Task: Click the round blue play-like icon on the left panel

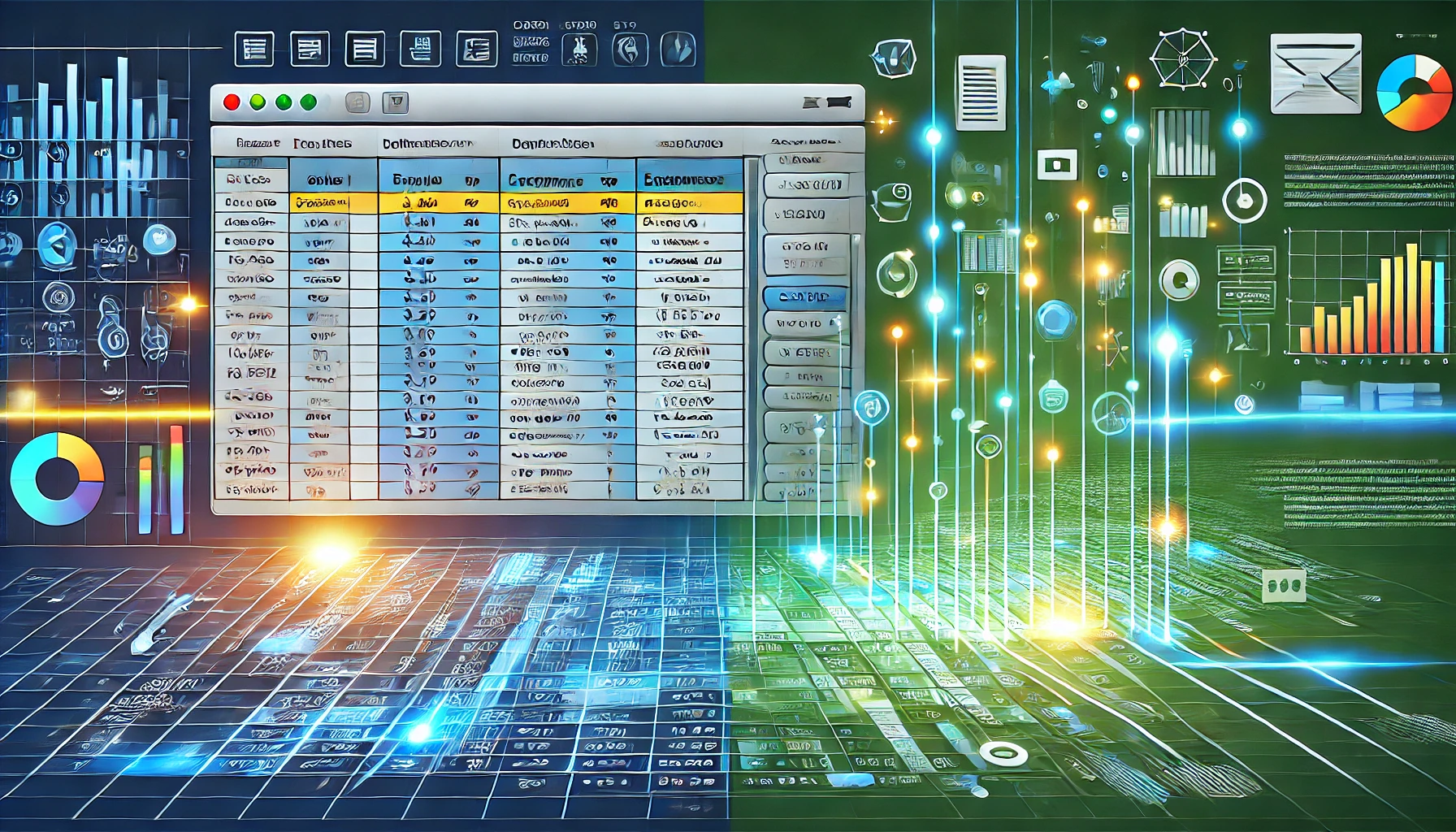Action: click(57, 244)
